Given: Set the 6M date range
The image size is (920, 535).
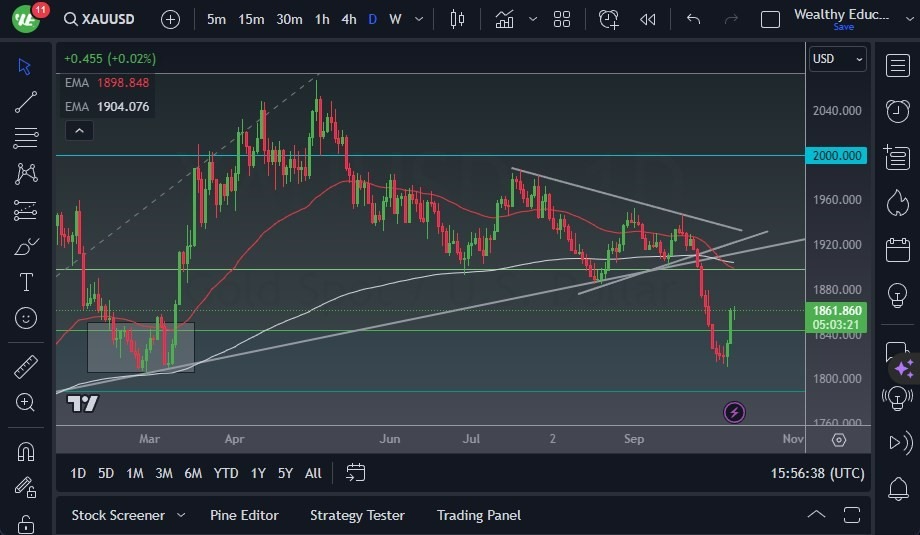Looking at the screenshot, I should 193,473.
